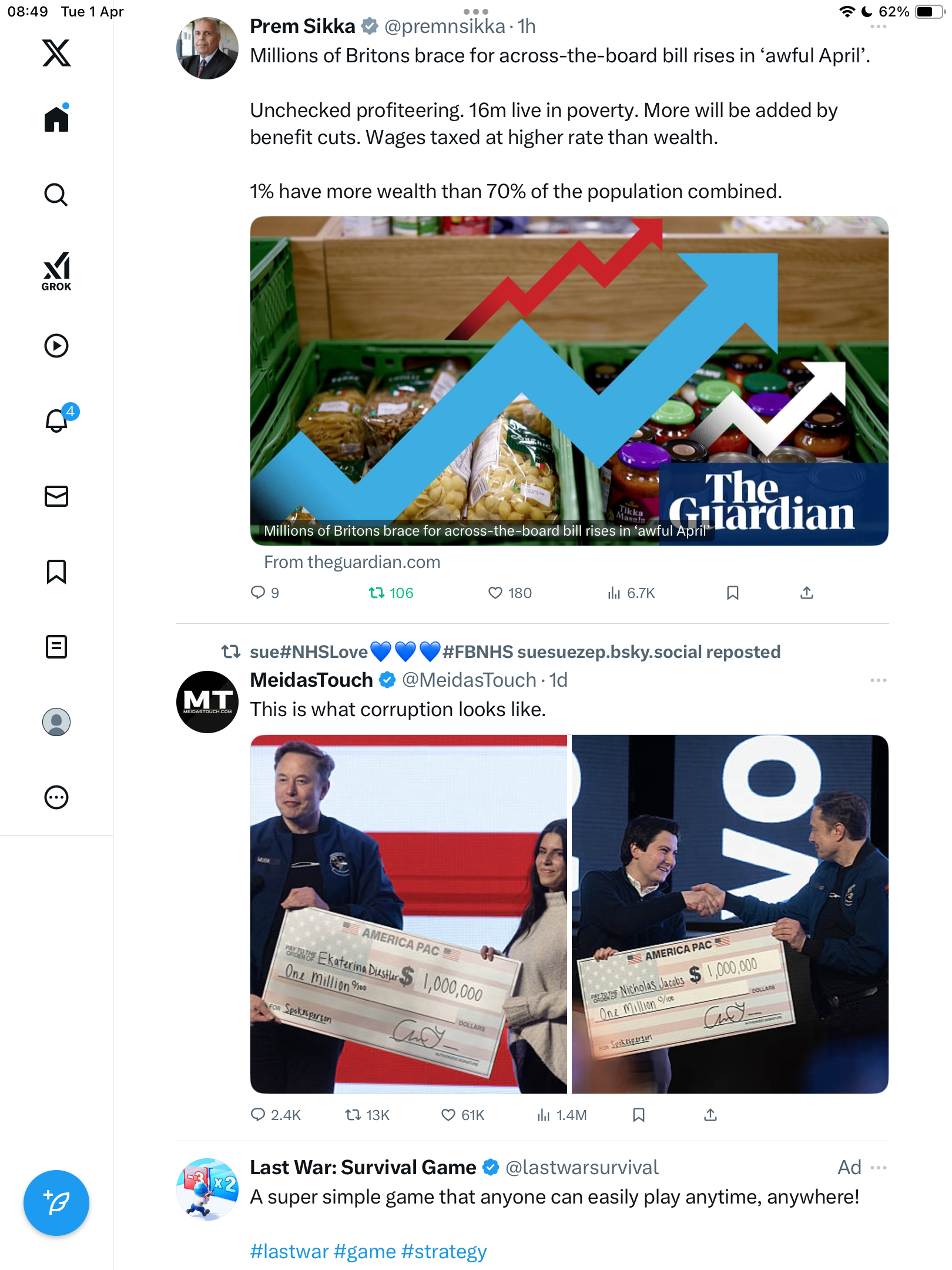Share the MeidasTouch post
The width and height of the screenshot is (952, 1270).
point(710,1115)
